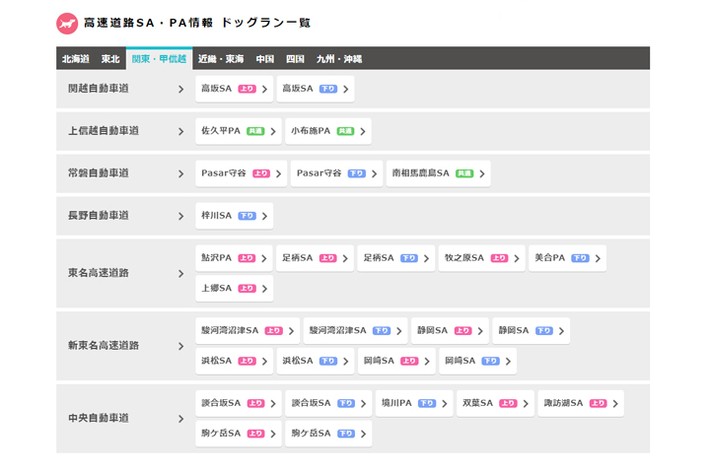Expand the 中央自動車道 row chevron

point(181,418)
